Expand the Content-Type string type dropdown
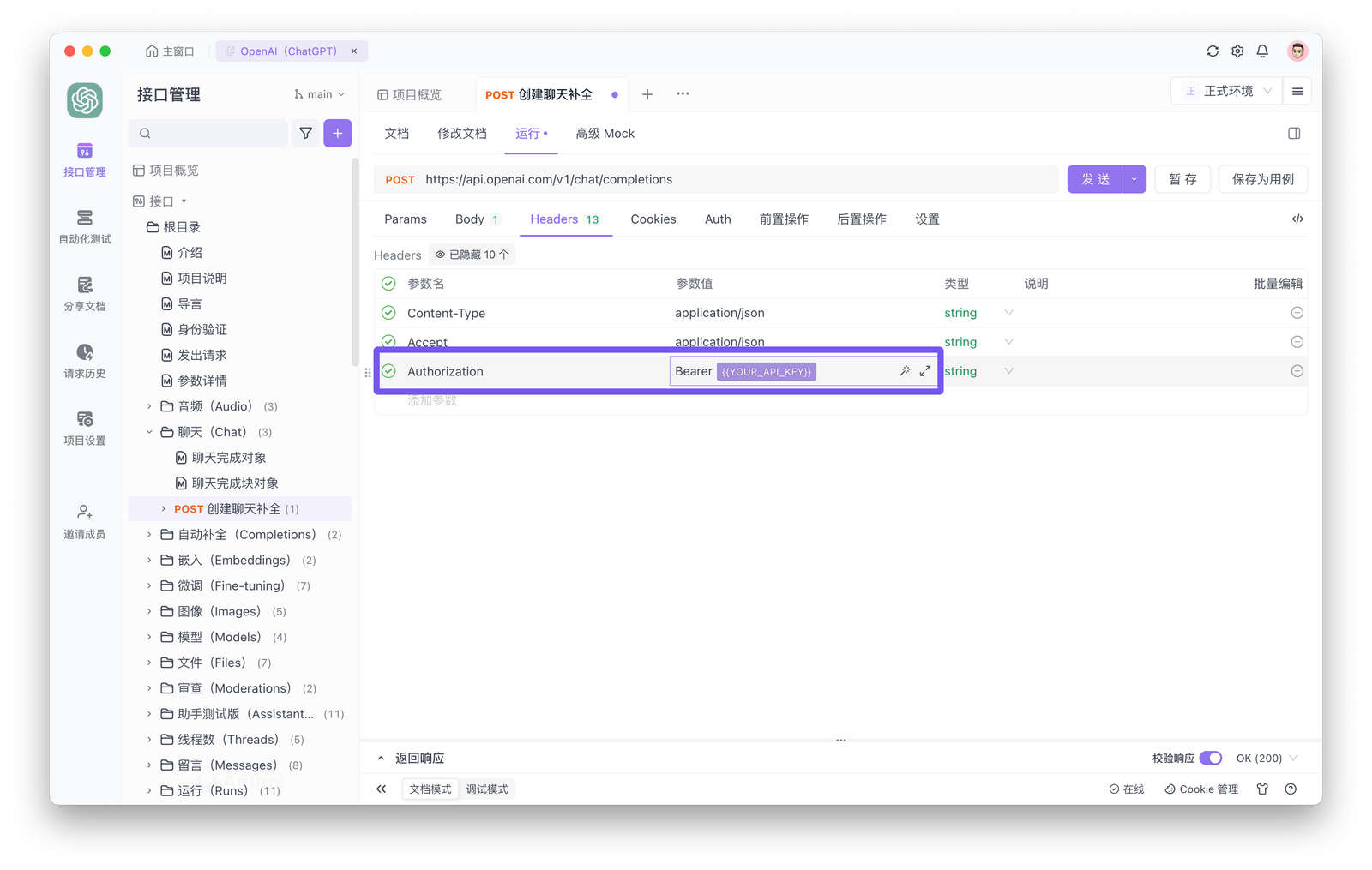Image resolution: width=1372 pixels, height=870 pixels. [1009, 312]
